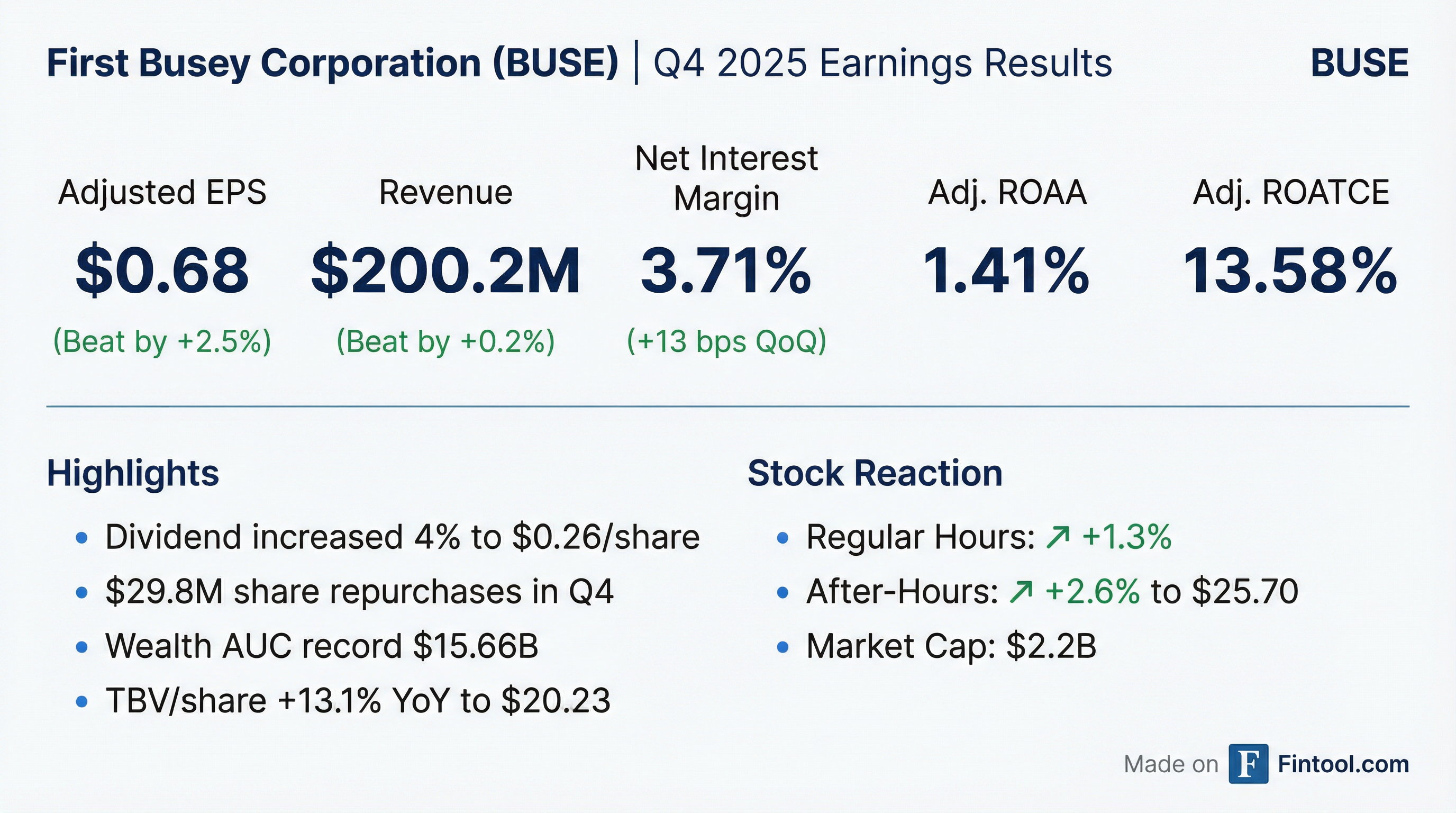Click the Fintool F logo icon
The width and height of the screenshot is (1456, 813).
(1248, 764)
